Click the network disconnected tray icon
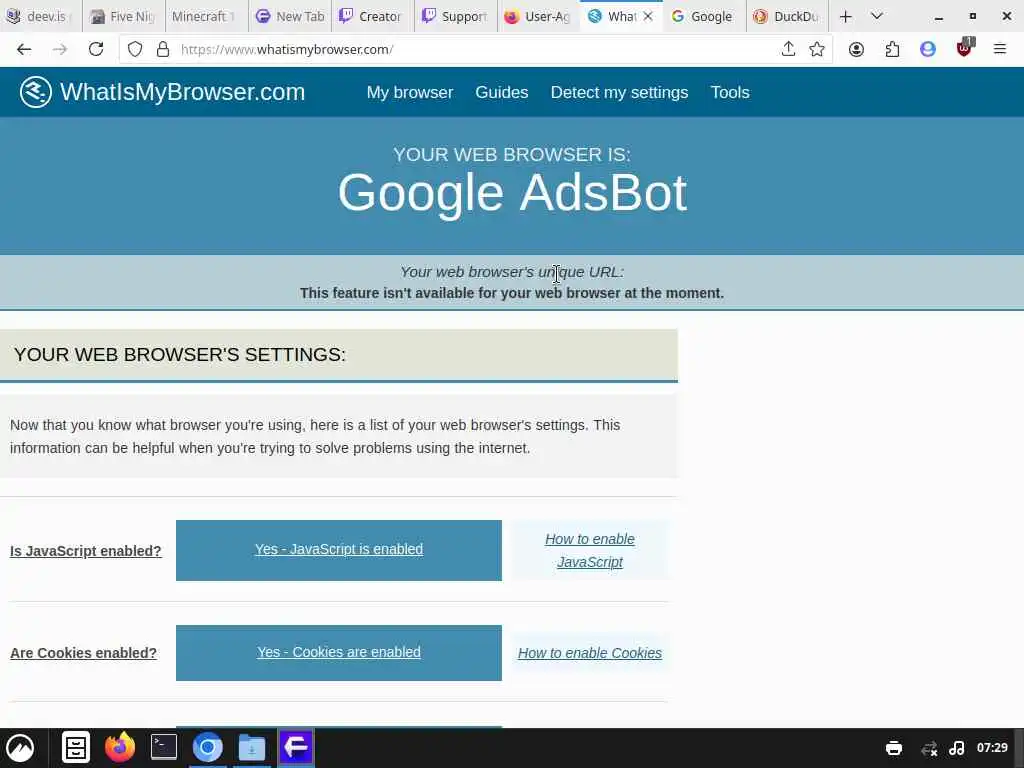 coord(929,748)
